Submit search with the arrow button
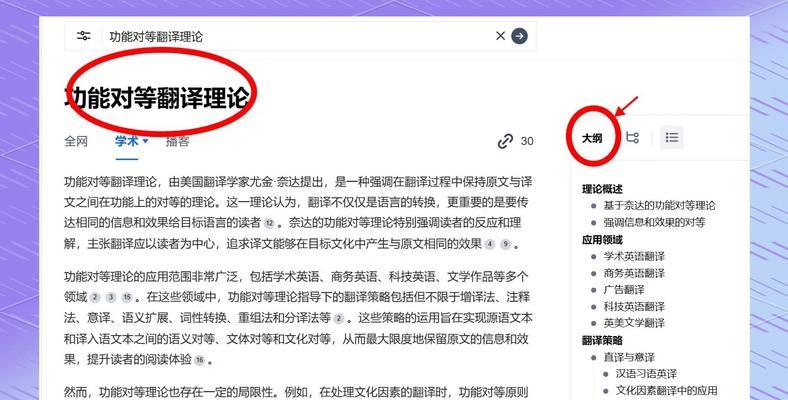Viewport: 788px width, 400px height. pyautogui.click(x=520, y=36)
